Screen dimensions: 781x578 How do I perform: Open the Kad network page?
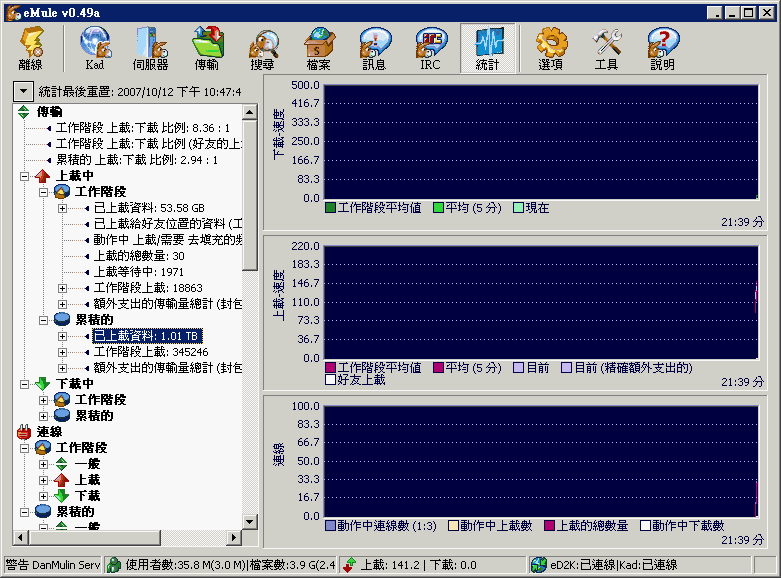tap(95, 48)
